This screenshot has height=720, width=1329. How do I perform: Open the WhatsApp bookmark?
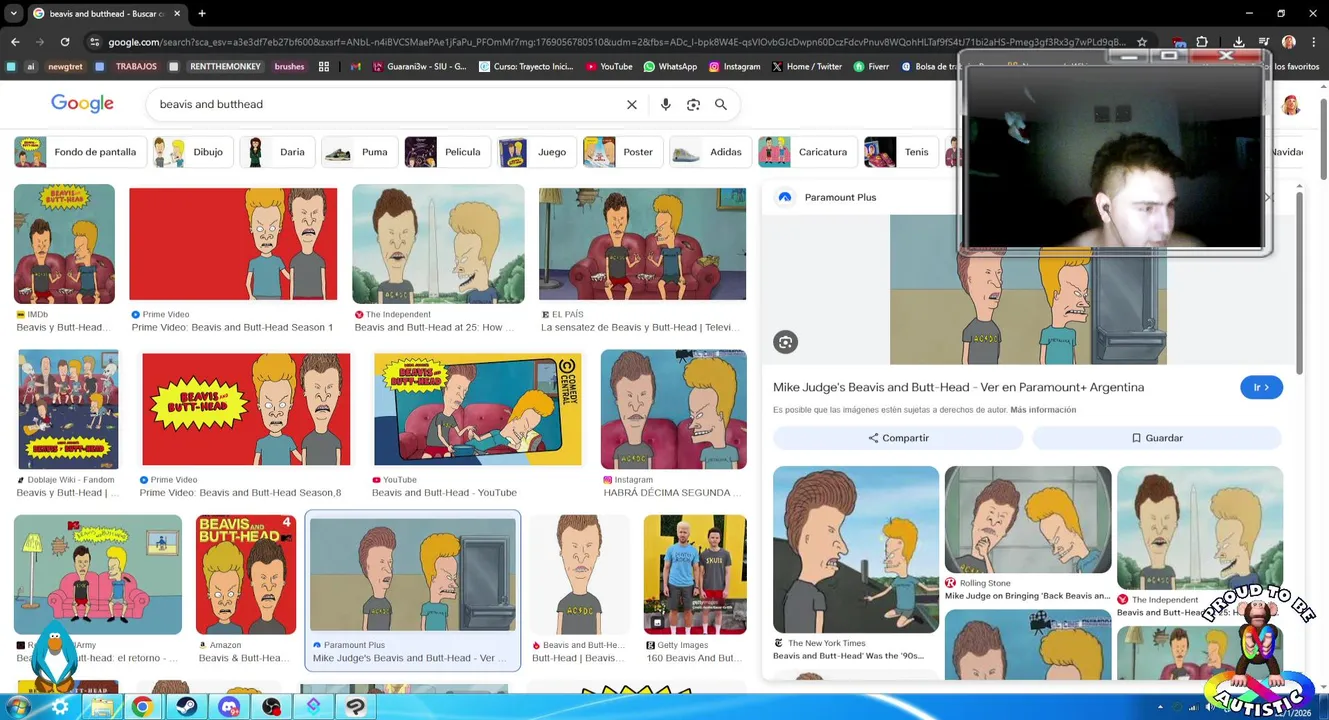pyautogui.click(x=670, y=67)
